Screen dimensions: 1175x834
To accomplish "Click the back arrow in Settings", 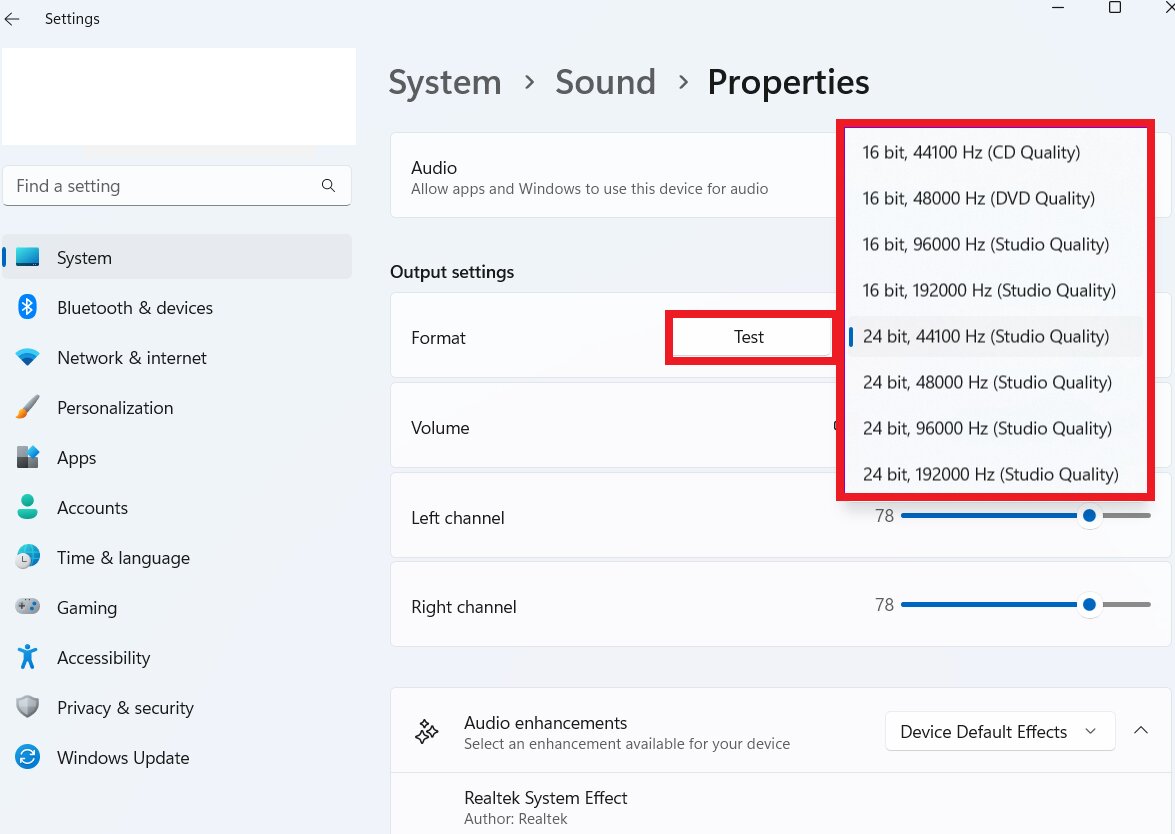I will coord(12,18).
